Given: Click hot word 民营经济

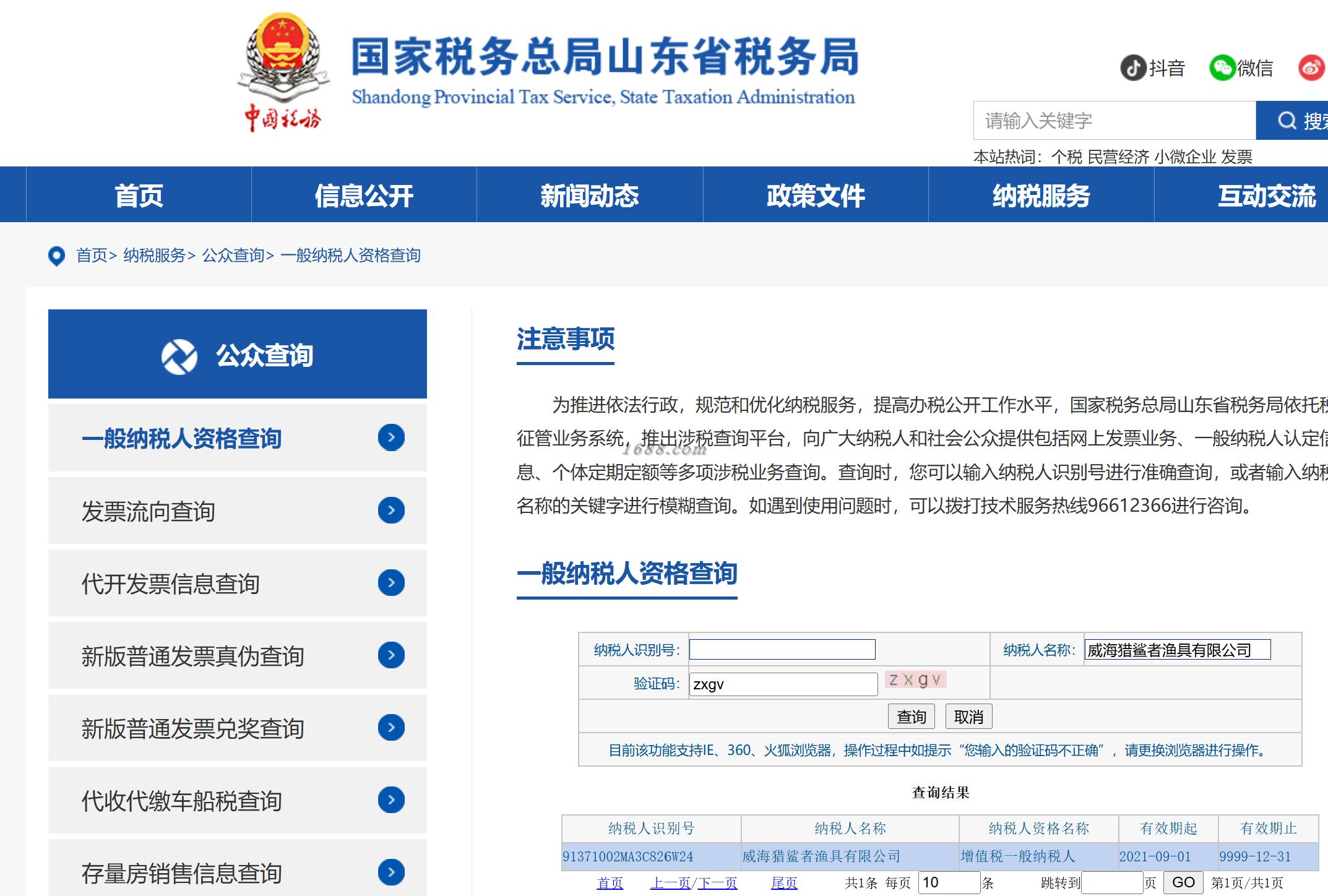Looking at the screenshot, I should pos(1118,157).
